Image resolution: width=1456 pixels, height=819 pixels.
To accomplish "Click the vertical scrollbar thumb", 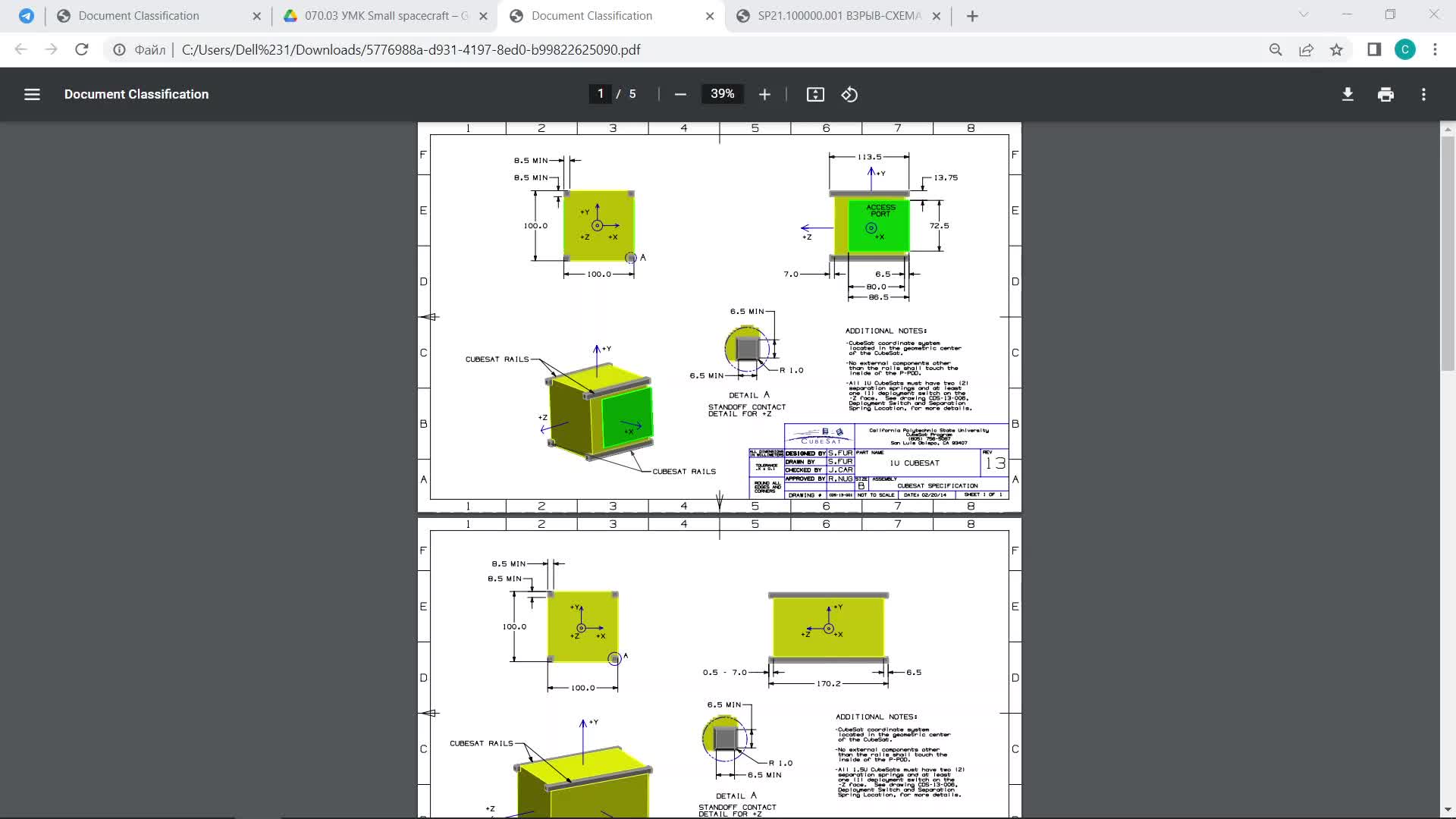I will [x=1448, y=254].
